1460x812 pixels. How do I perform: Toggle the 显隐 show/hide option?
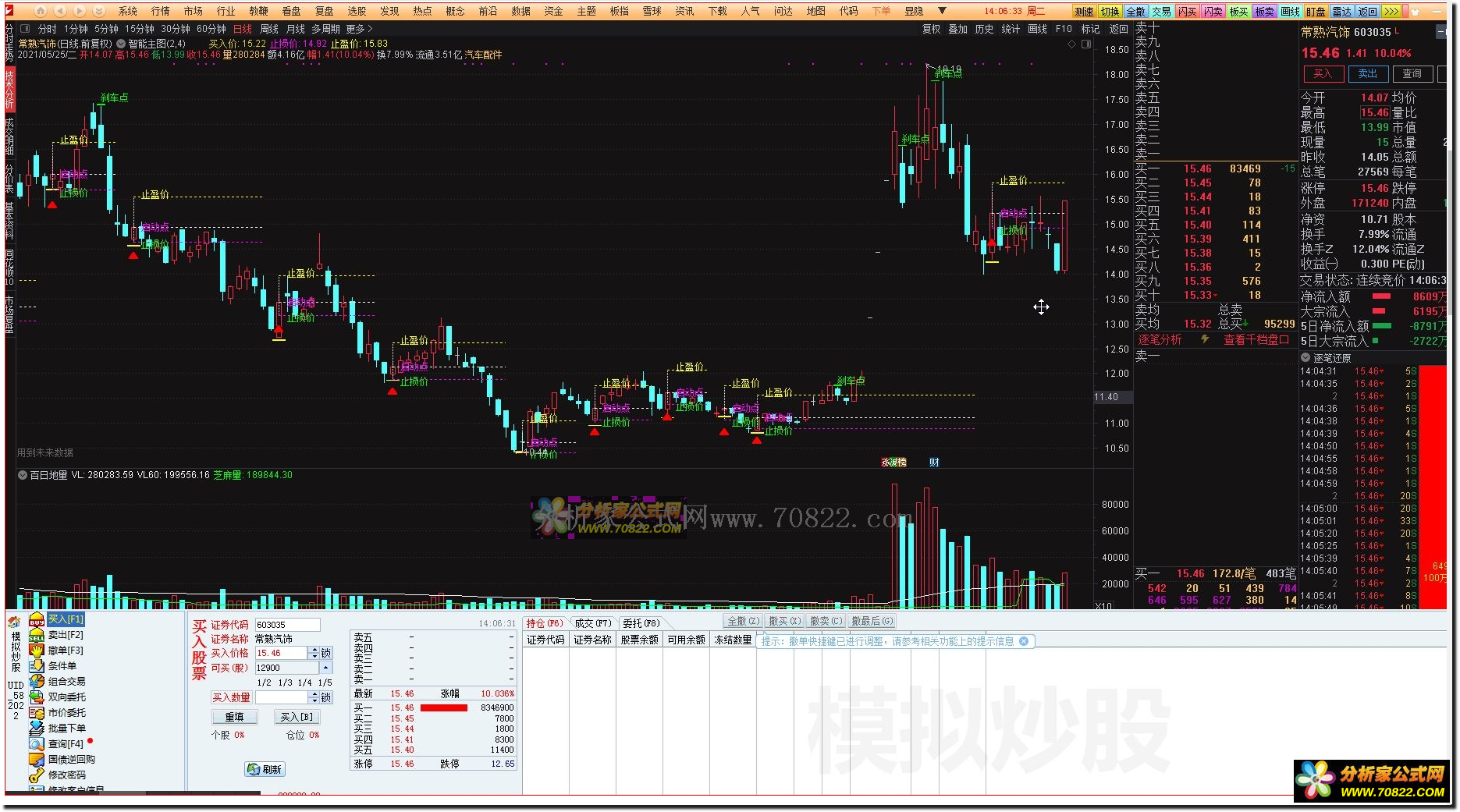point(914,11)
